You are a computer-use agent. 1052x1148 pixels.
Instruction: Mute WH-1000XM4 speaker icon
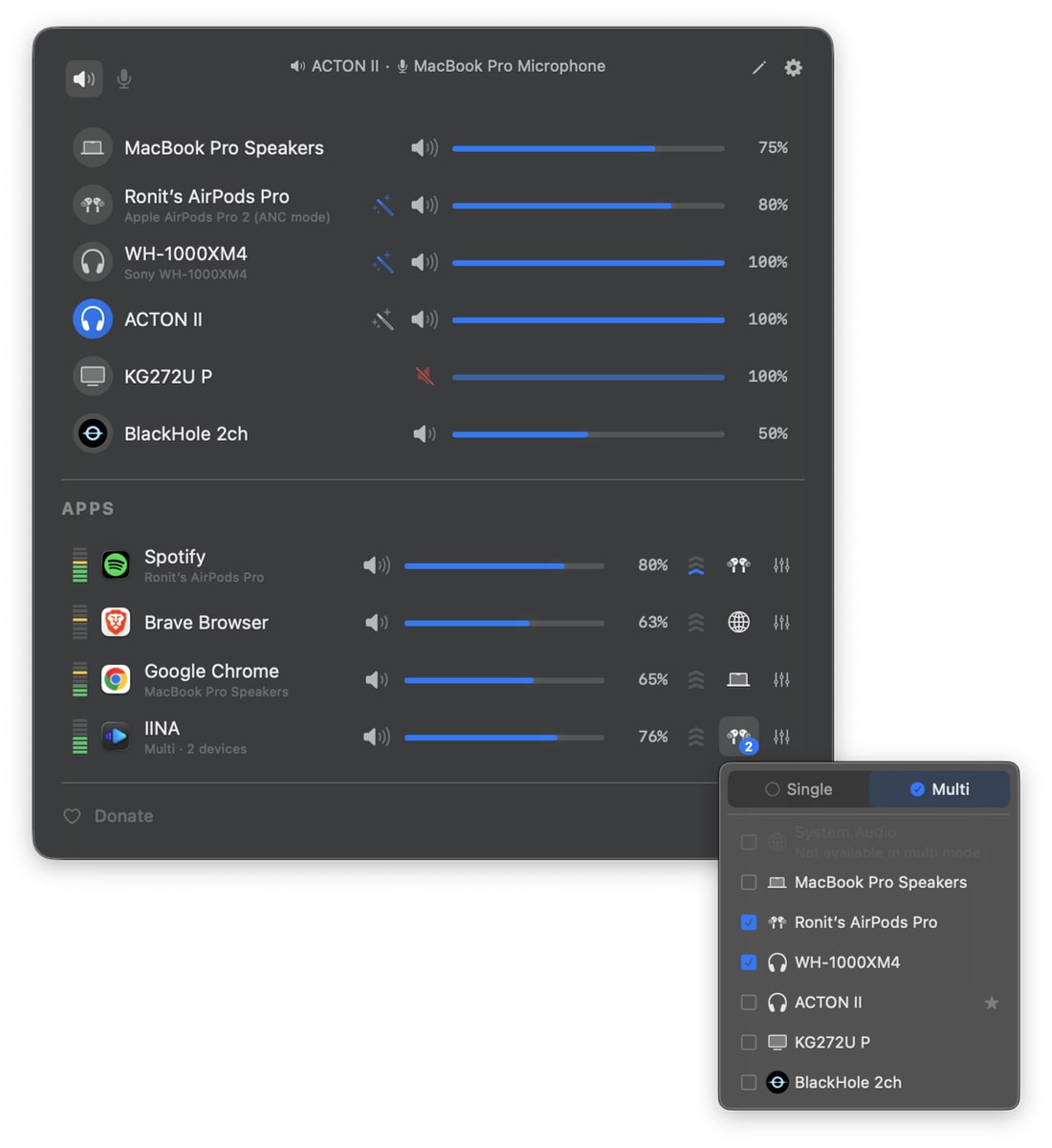click(424, 262)
